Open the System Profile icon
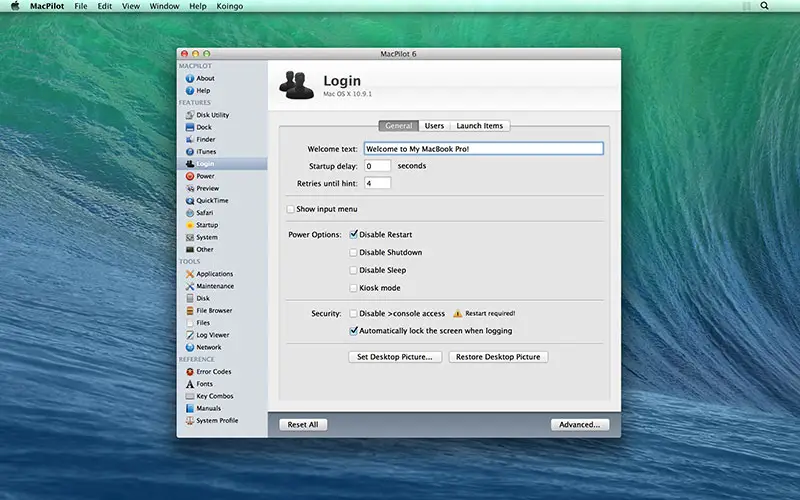Image resolution: width=800 pixels, height=500 pixels. [x=190, y=421]
